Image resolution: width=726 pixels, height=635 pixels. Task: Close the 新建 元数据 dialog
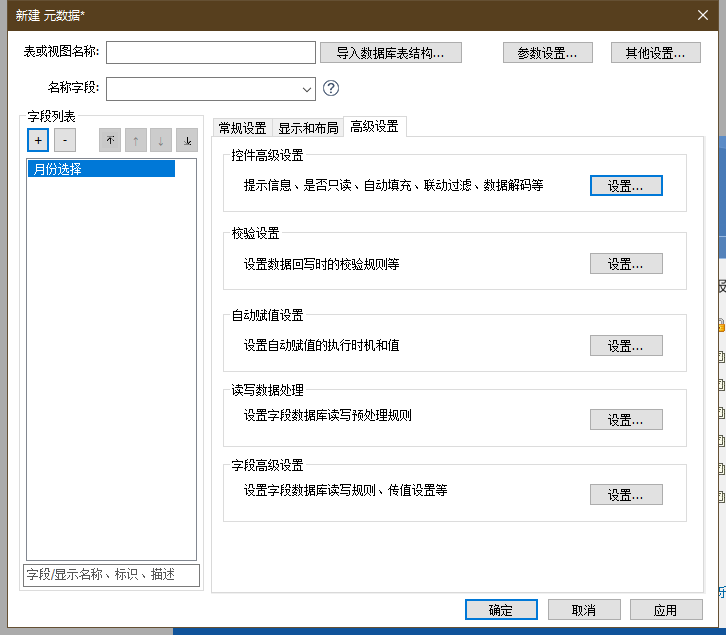click(x=702, y=14)
